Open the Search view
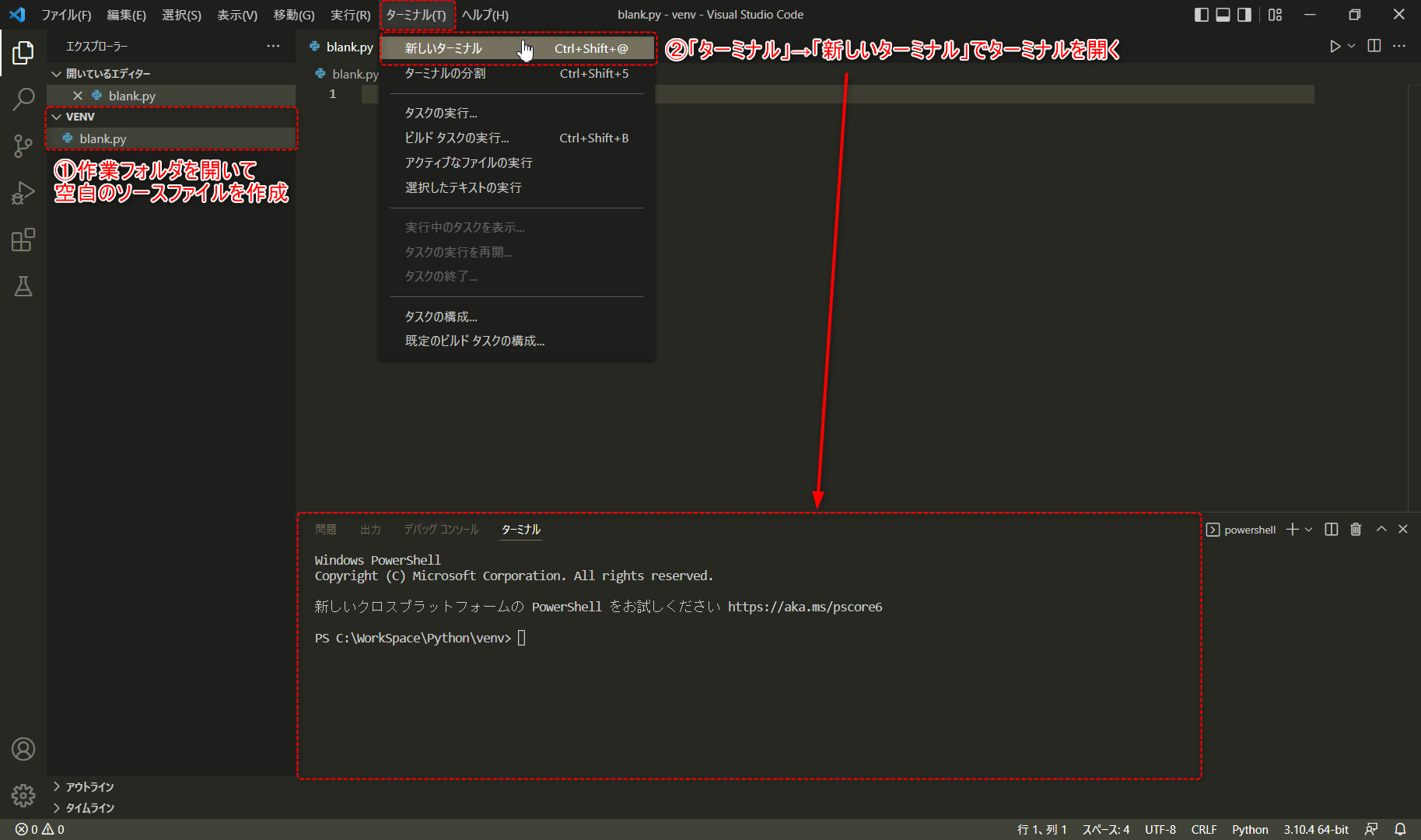 pyautogui.click(x=23, y=100)
